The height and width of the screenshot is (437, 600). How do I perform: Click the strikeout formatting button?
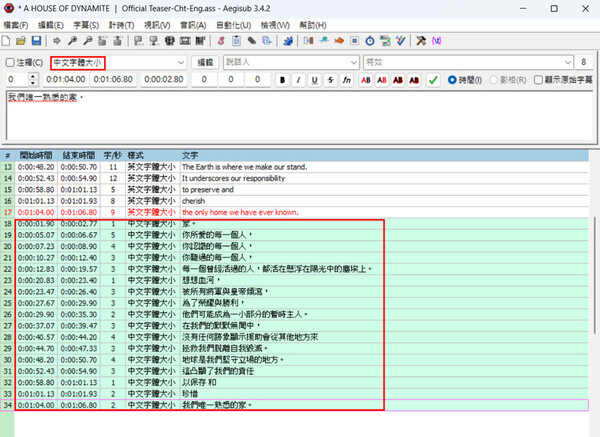coord(330,79)
